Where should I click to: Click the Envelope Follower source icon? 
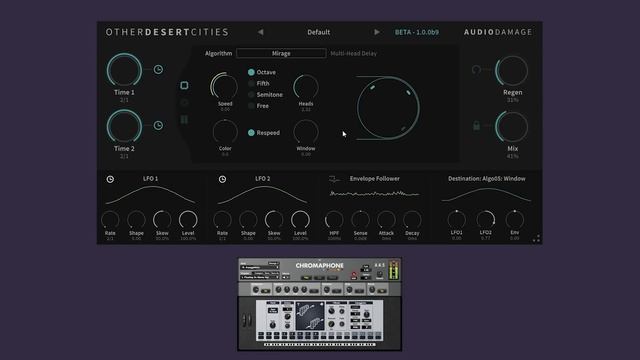coord(334,179)
